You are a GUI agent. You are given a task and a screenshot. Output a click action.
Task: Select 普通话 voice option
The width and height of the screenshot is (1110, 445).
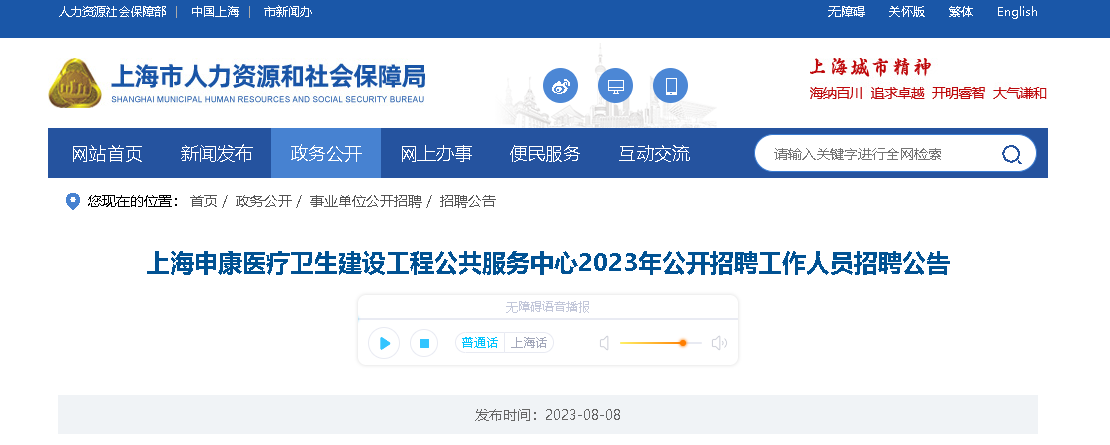[480, 343]
